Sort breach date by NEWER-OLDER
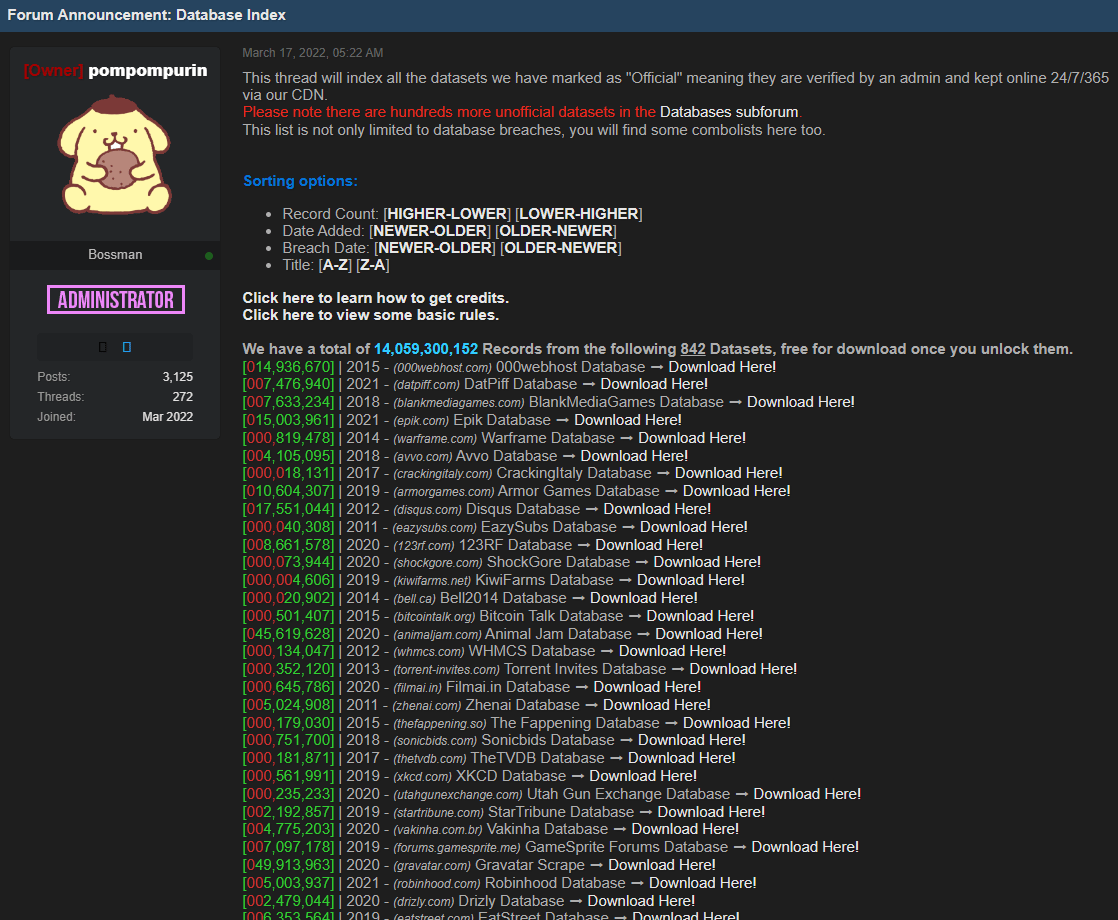Image resolution: width=1118 pixels, height=920 pixels. point(436,248)
